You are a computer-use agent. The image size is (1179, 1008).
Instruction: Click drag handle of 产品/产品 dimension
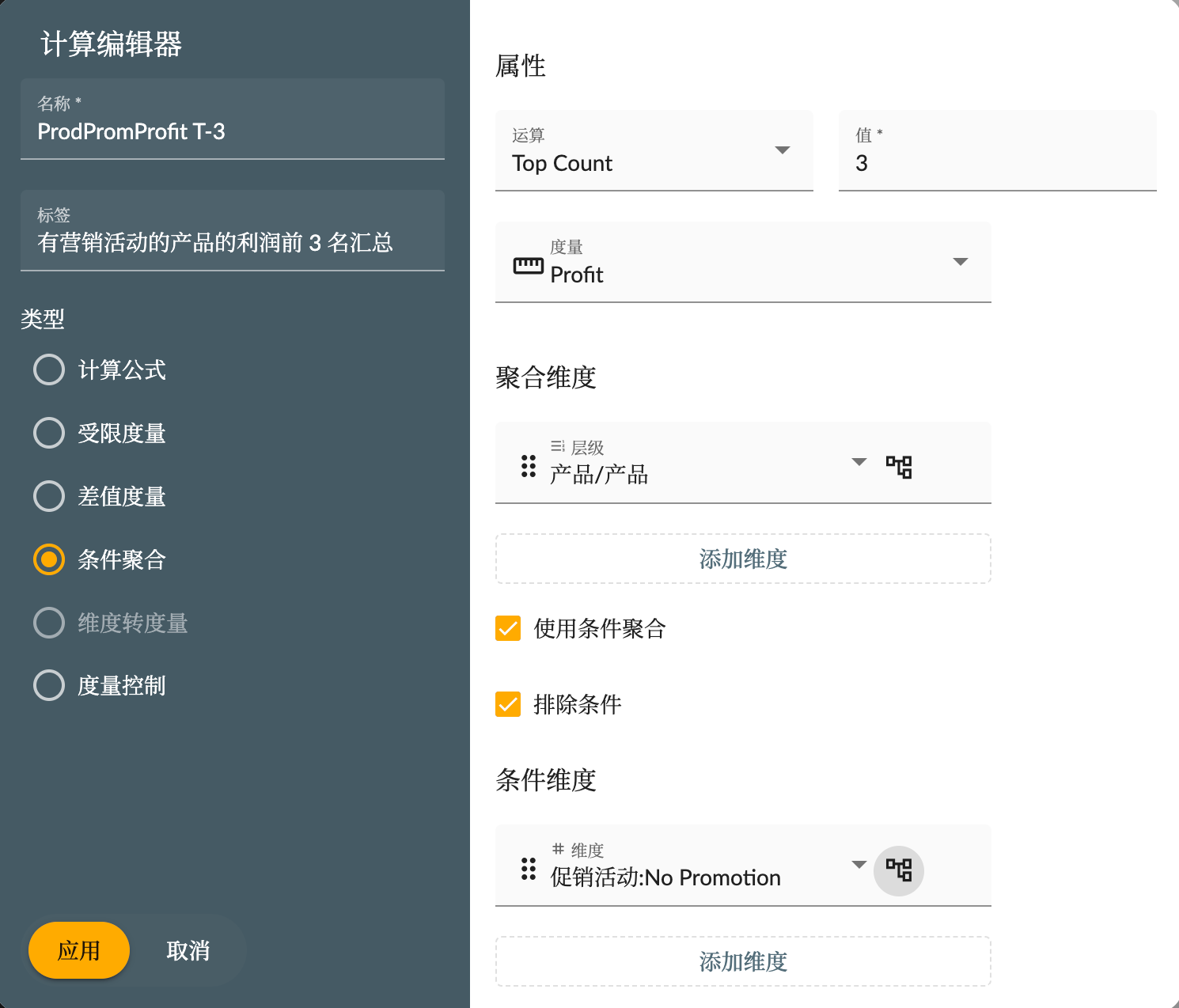529,466
